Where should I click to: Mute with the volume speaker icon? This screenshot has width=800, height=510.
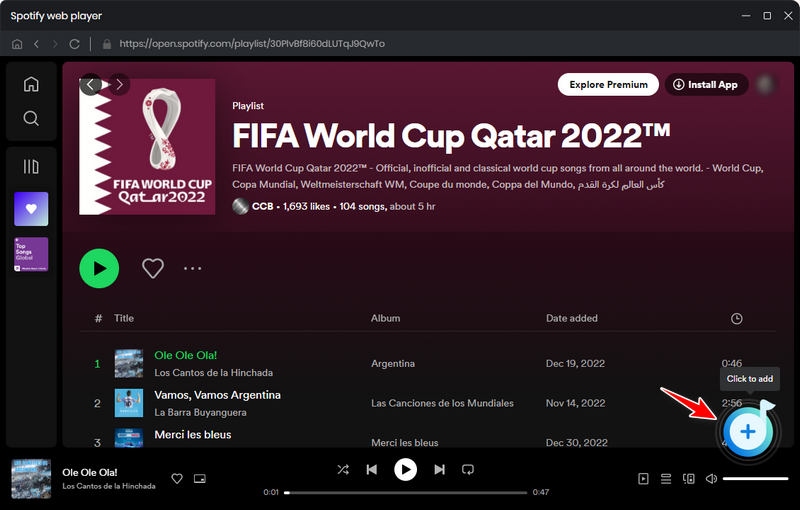(711, 479)
